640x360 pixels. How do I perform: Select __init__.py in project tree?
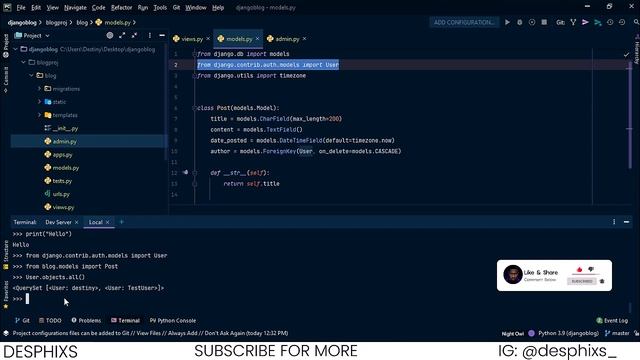click(61, 128)
